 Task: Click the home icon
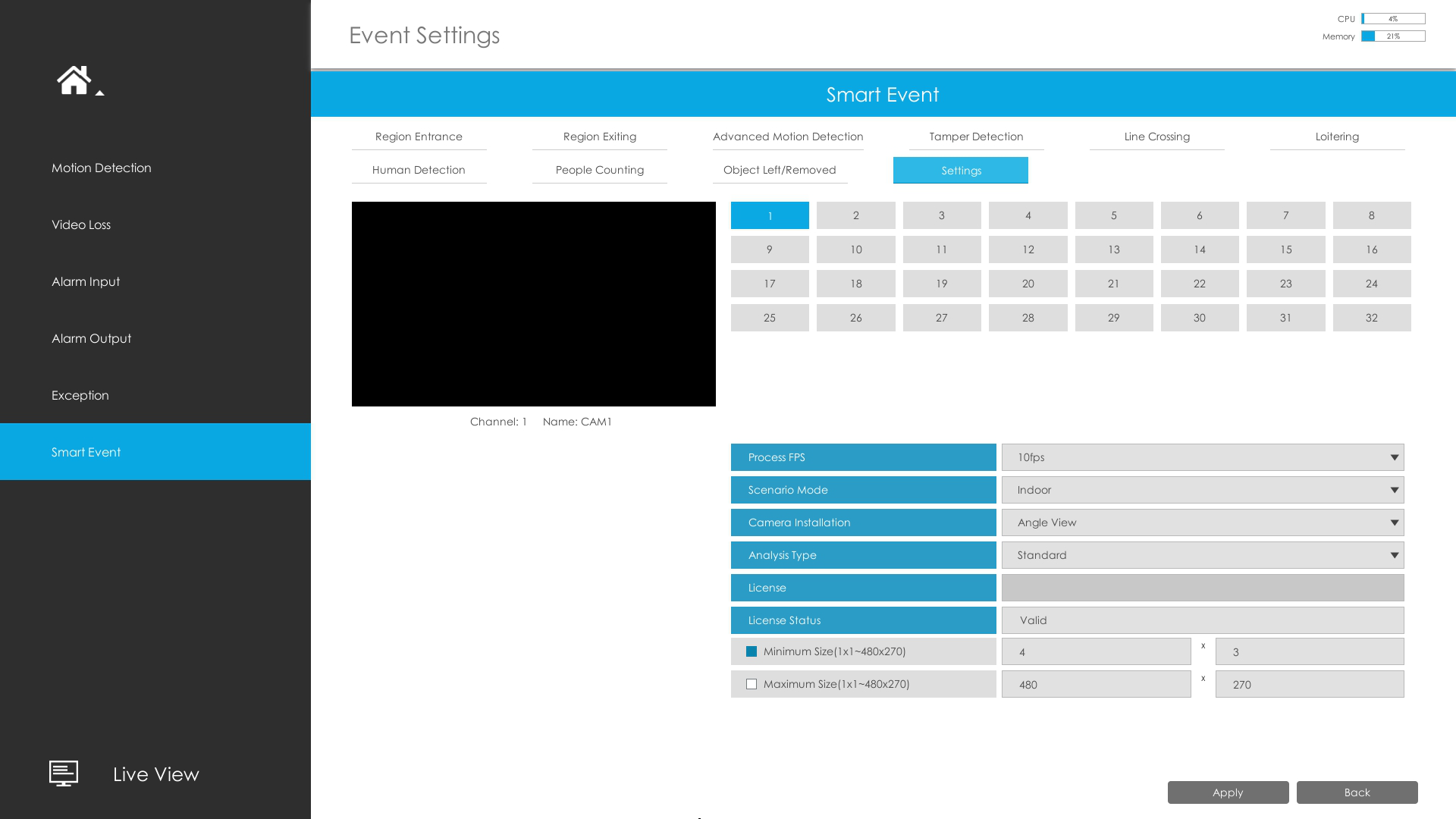(x=74, y=80)
